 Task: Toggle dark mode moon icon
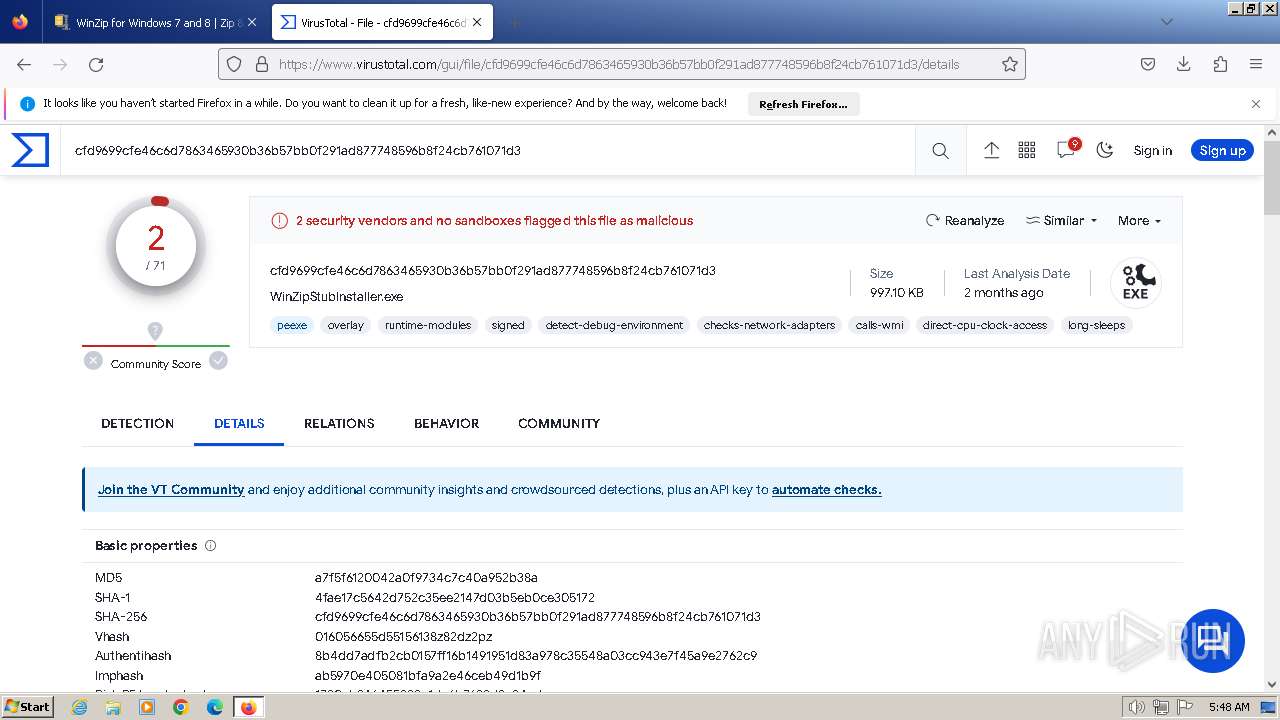[x=1105, y=150]
